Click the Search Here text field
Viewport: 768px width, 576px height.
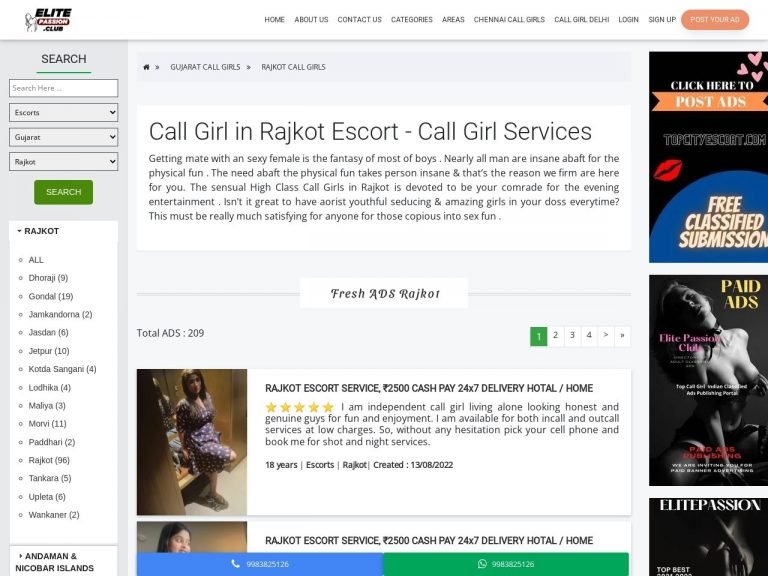pos(63,88)
